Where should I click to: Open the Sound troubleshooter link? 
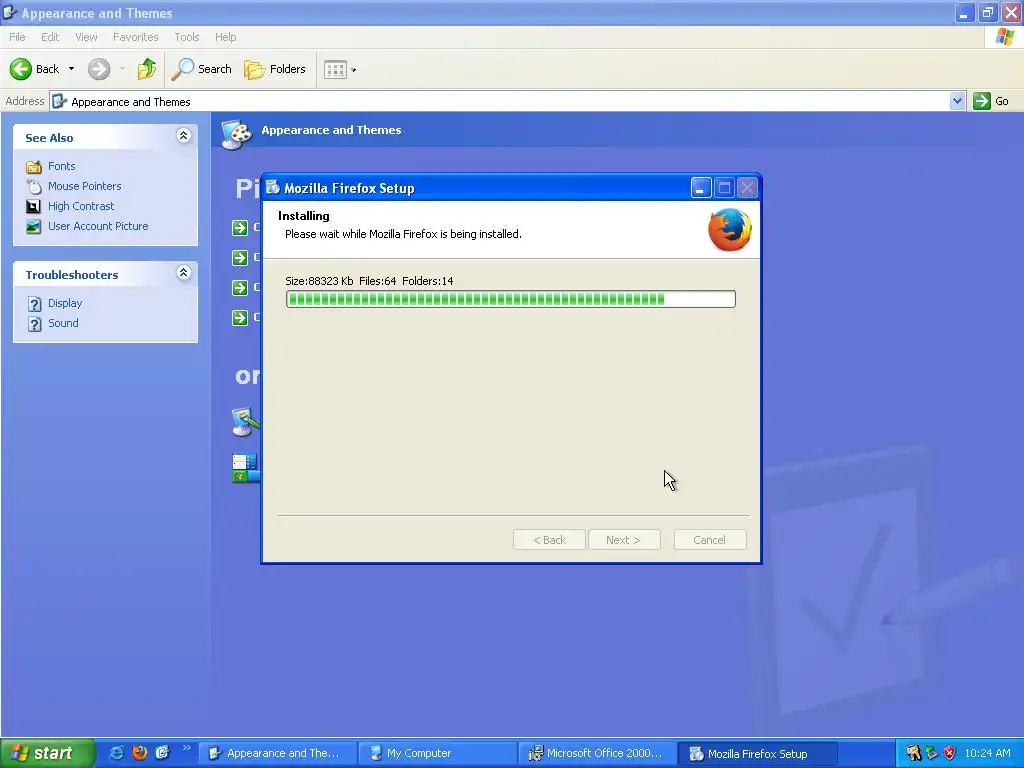pos(63,323)
